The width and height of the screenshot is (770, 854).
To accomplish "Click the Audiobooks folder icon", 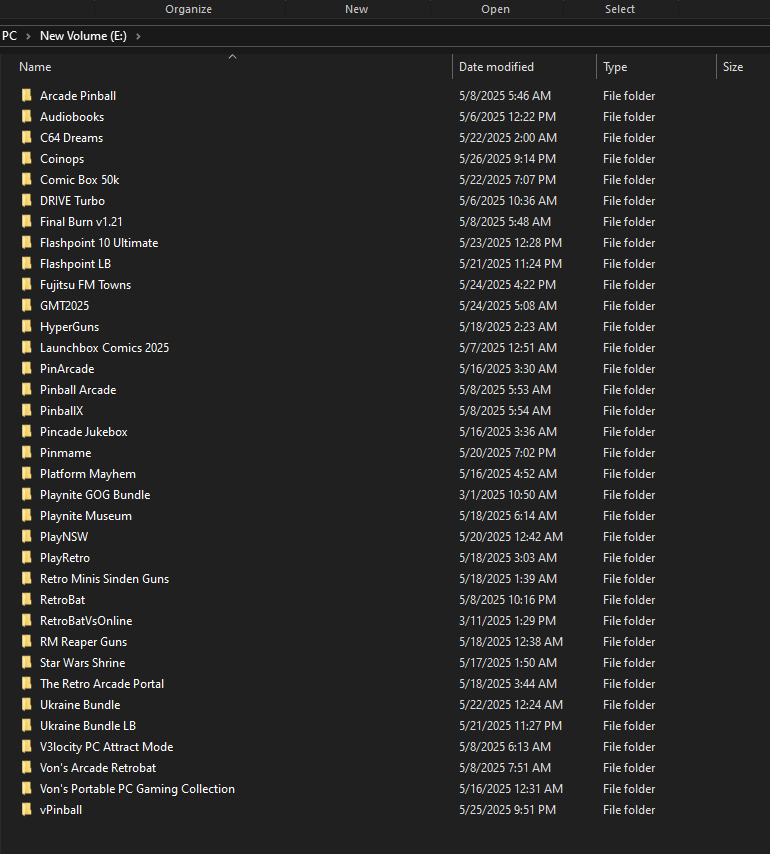I will 26,117.
